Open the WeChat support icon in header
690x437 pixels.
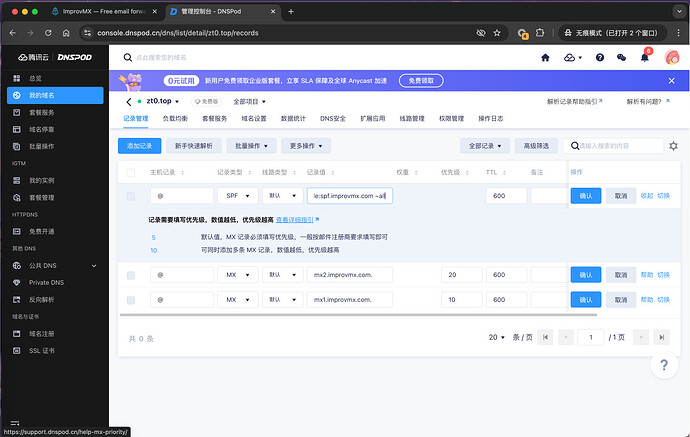(622, 59)
